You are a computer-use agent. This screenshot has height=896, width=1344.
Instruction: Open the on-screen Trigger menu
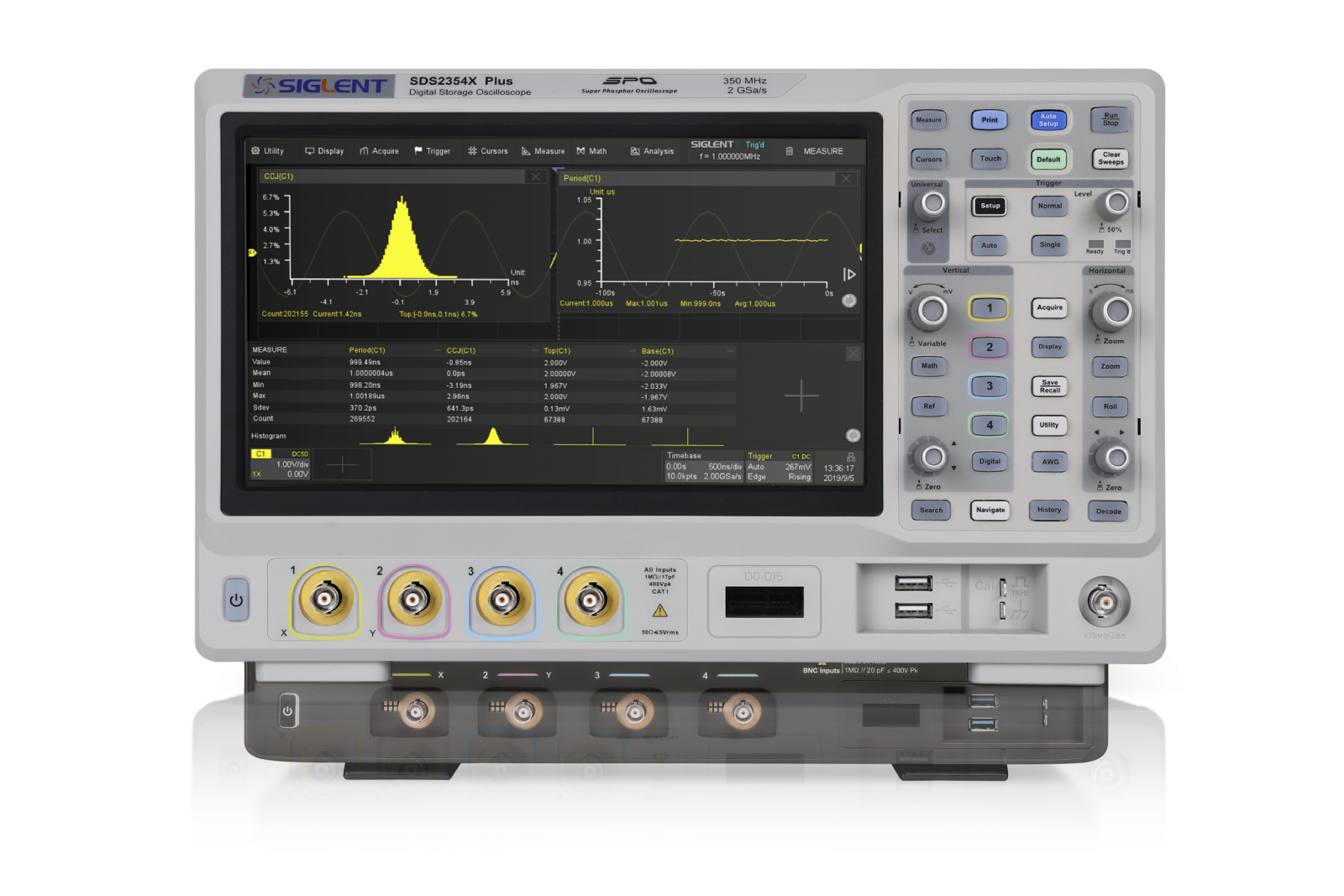pos(432,151)
